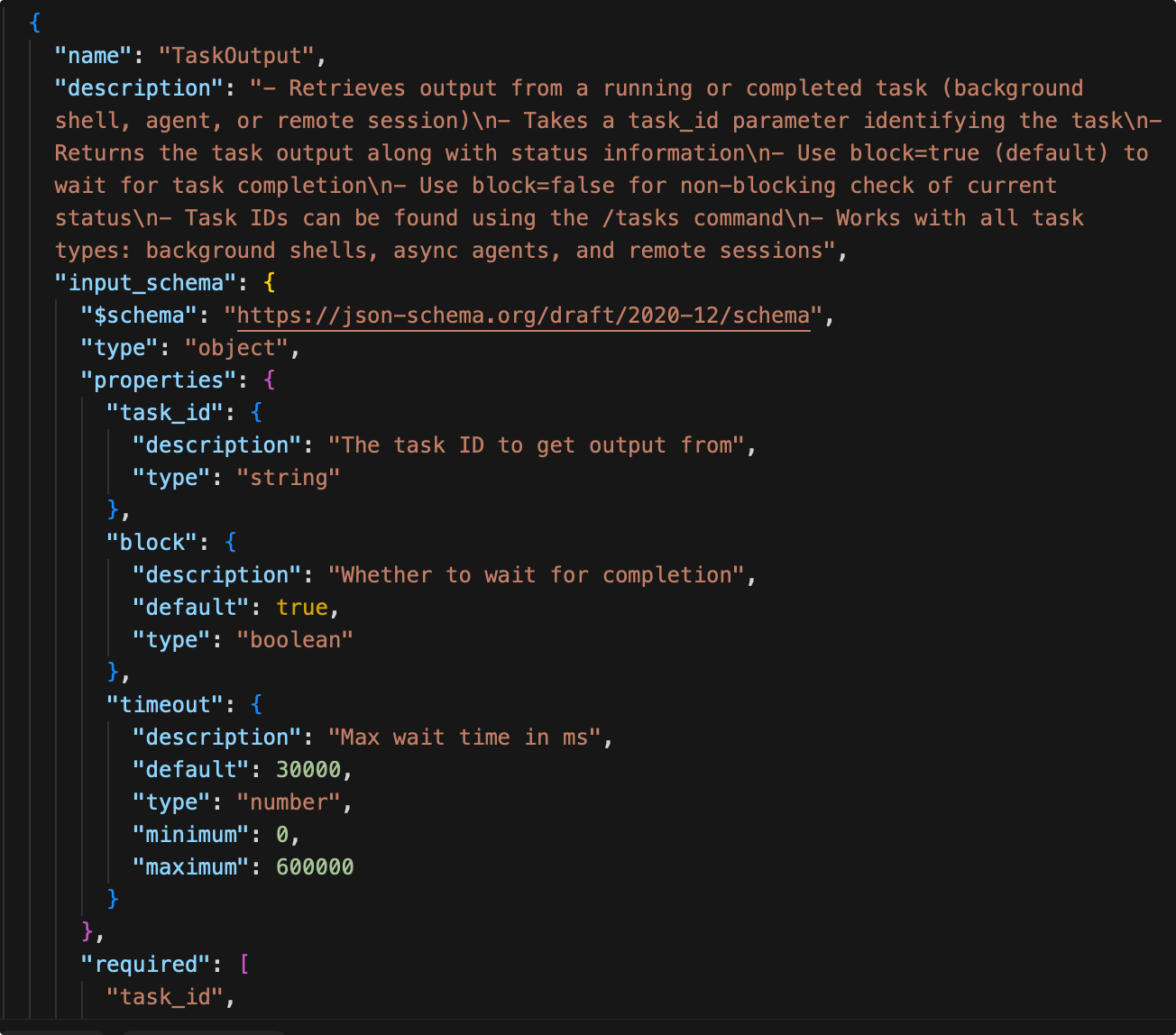The image size is (1176, 1035).
Task: Click the "TaskOutput" name value
Action: point(236,56)
